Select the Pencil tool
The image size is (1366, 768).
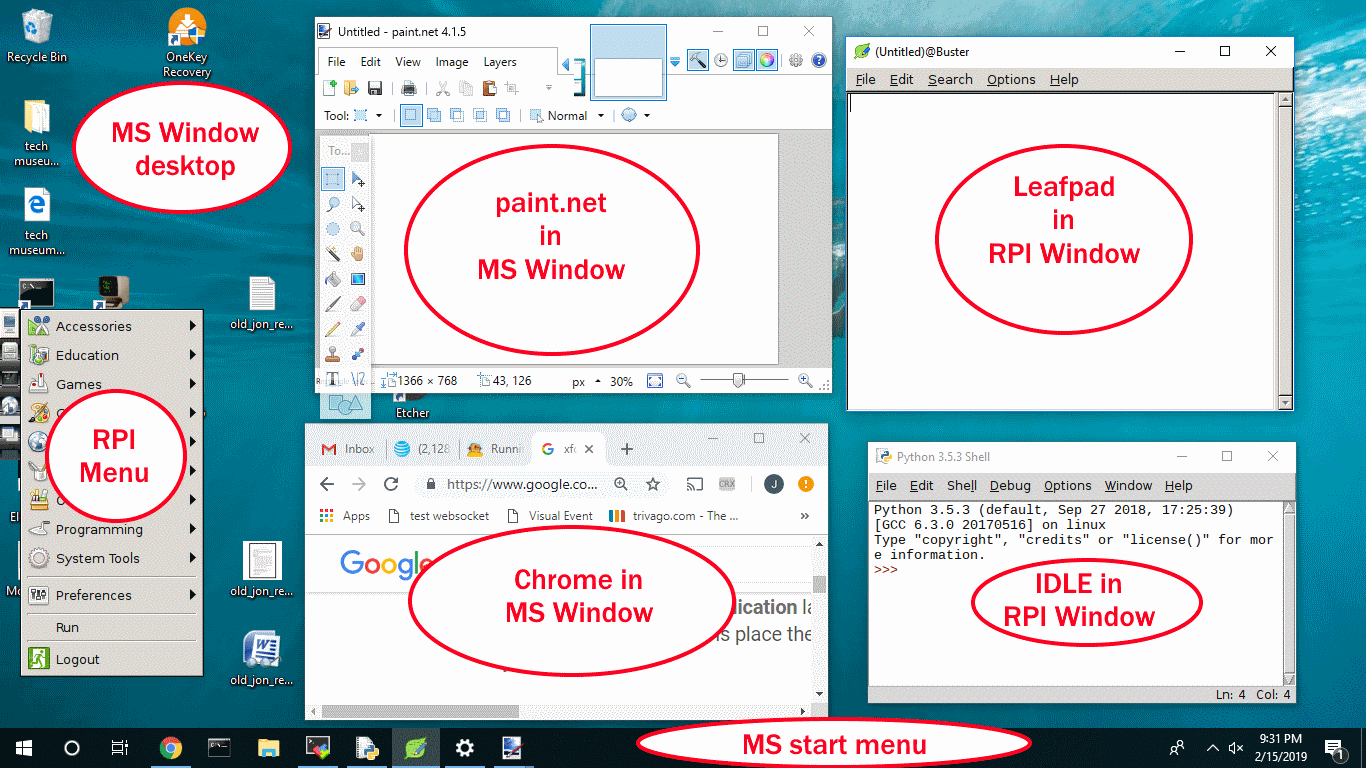click(x=333, y=328)
